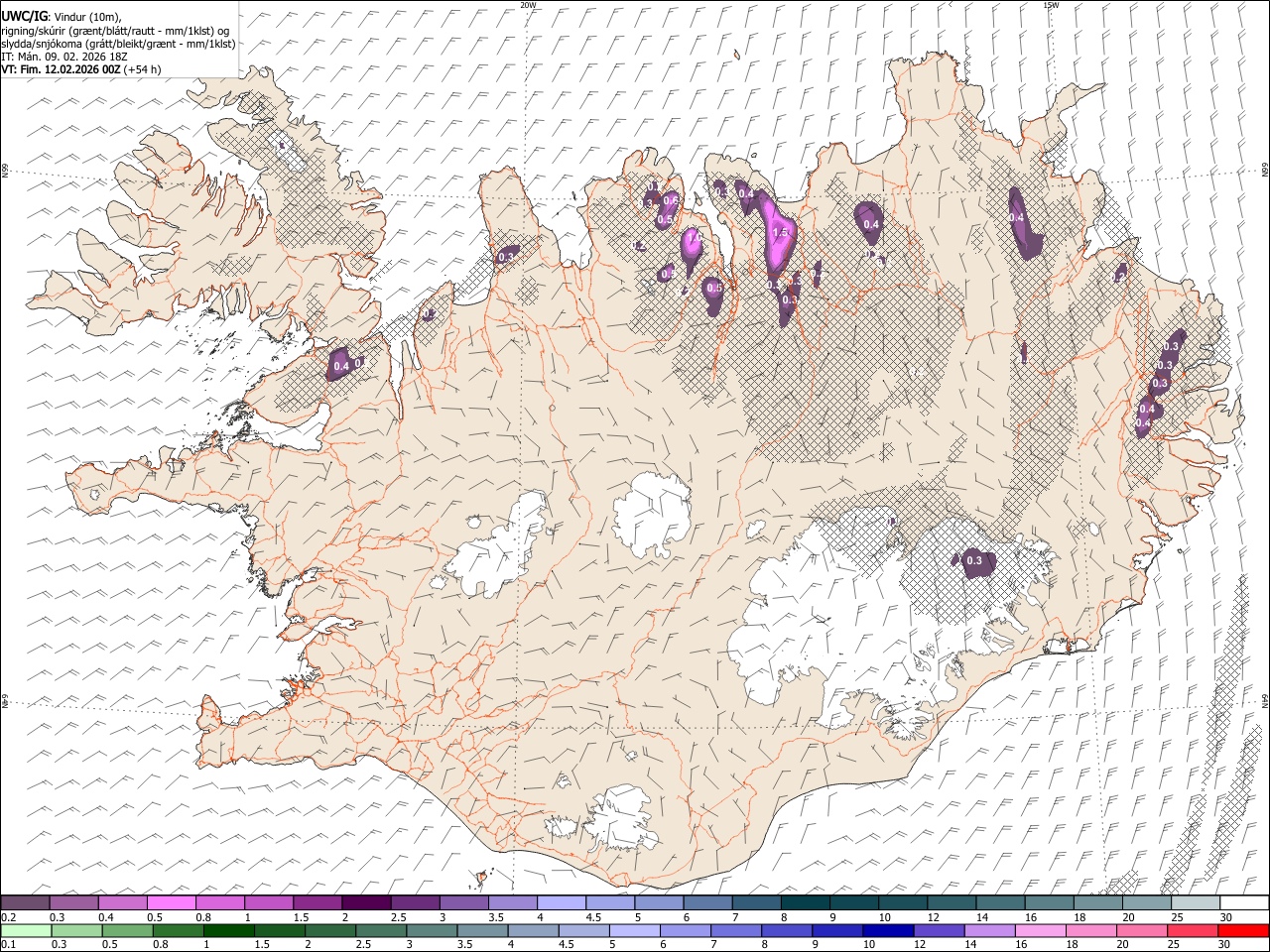Pick the light grey 25 swatch in upper legend row
The height and width of the screenshot is (952, 1270).
tap(1195, 903)
